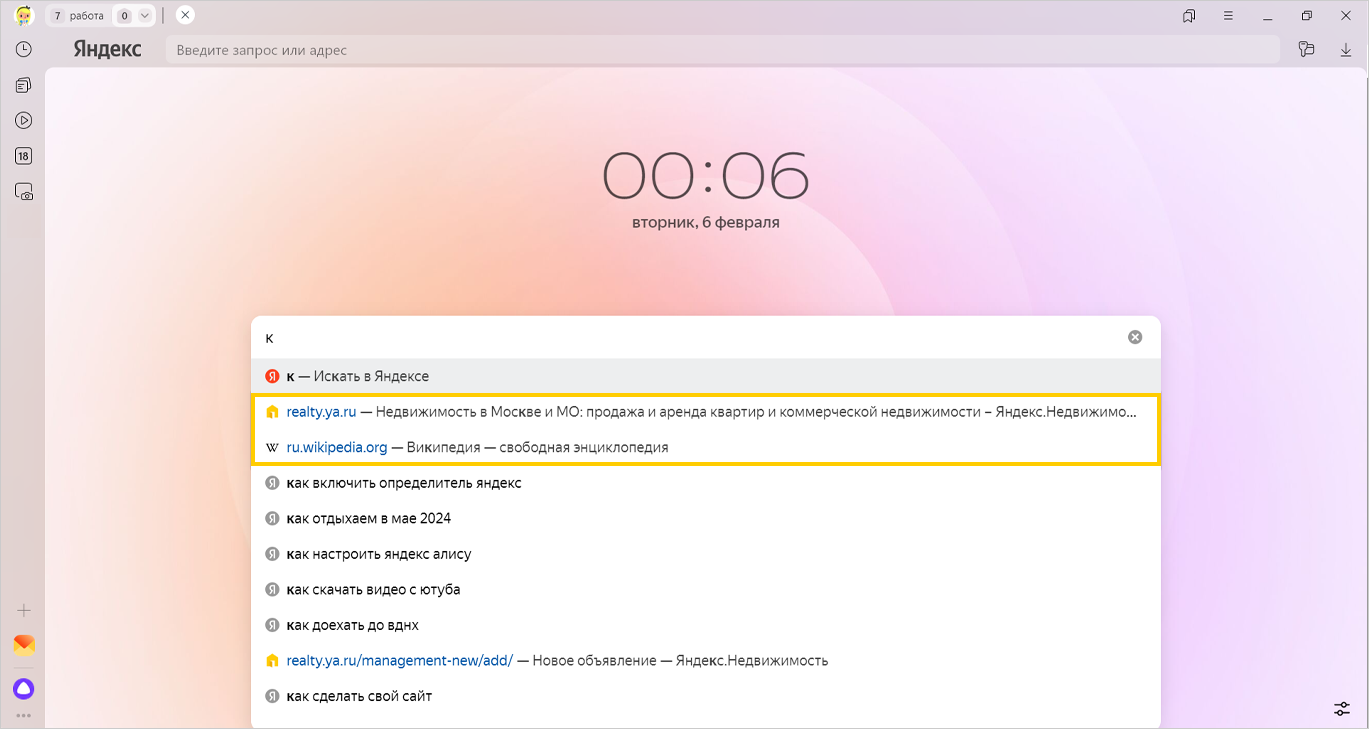This screenshot has width=1369, height=729.
Task: Close the current tab with the X
Action: (x=185, y=15)
